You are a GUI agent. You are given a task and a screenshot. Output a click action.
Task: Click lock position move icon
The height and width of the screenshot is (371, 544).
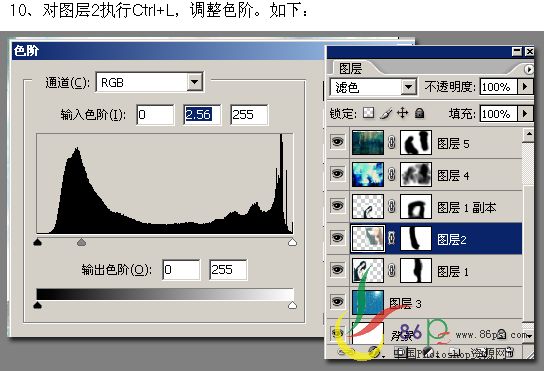[x=402, y=113]
